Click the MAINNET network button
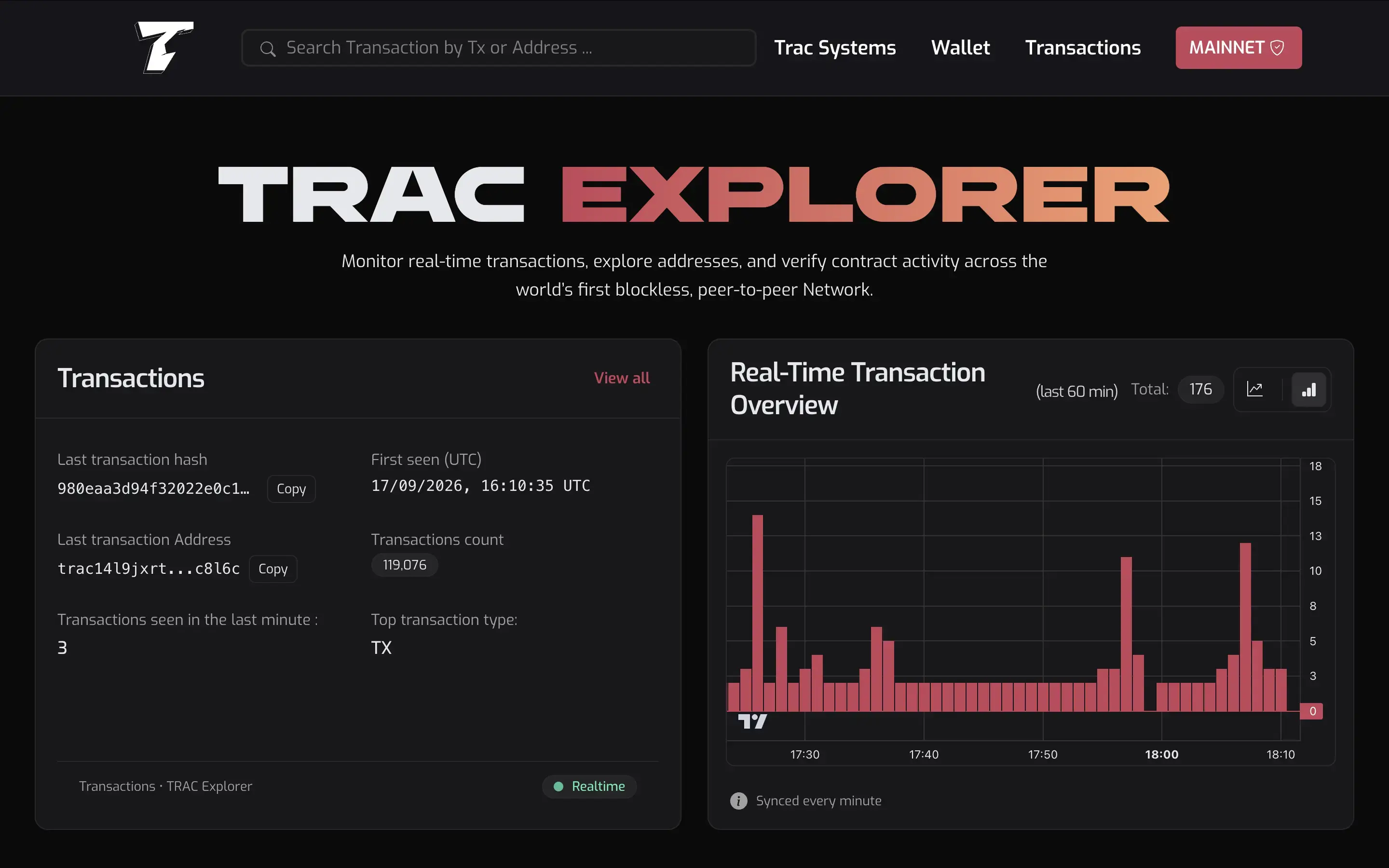1389x868 pixels. click(x=1238, y=48)
